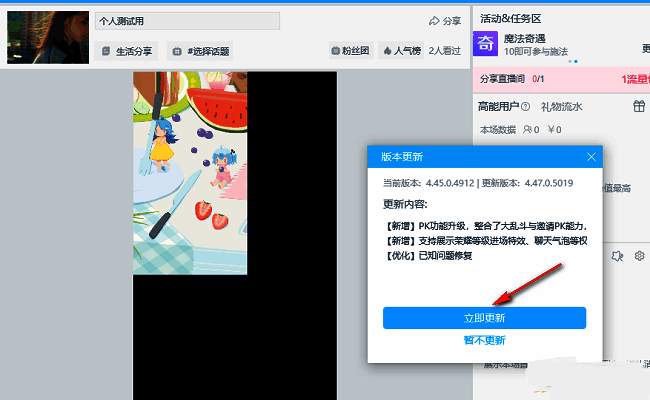
Task: Click the 【新增】支持展示荣耀等级 changelog line
Action: (485, 241)
